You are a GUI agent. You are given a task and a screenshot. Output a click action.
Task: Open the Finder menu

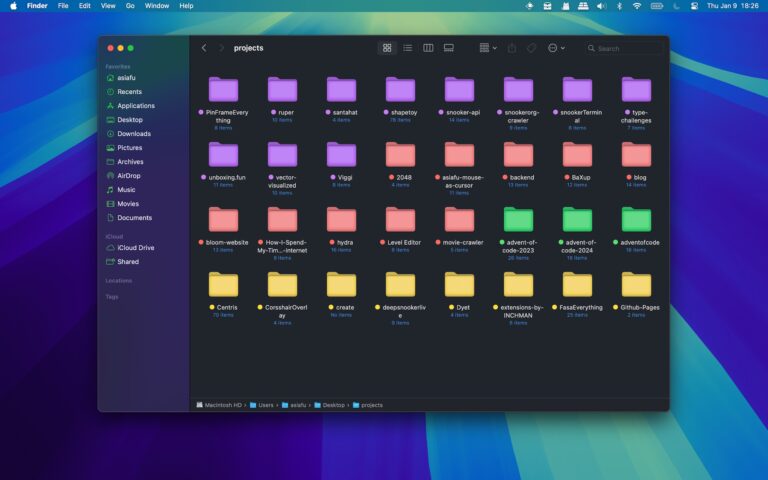coord(37,6)
